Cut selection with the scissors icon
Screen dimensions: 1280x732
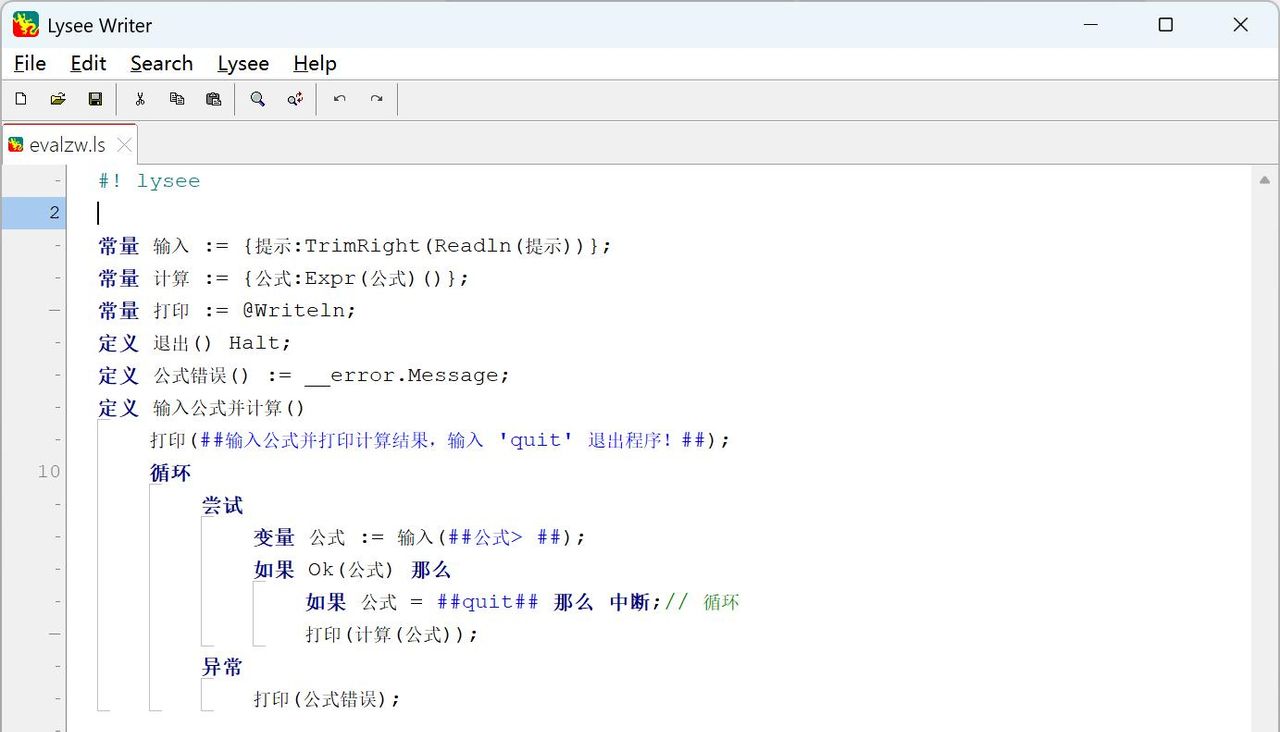[140, 99]
